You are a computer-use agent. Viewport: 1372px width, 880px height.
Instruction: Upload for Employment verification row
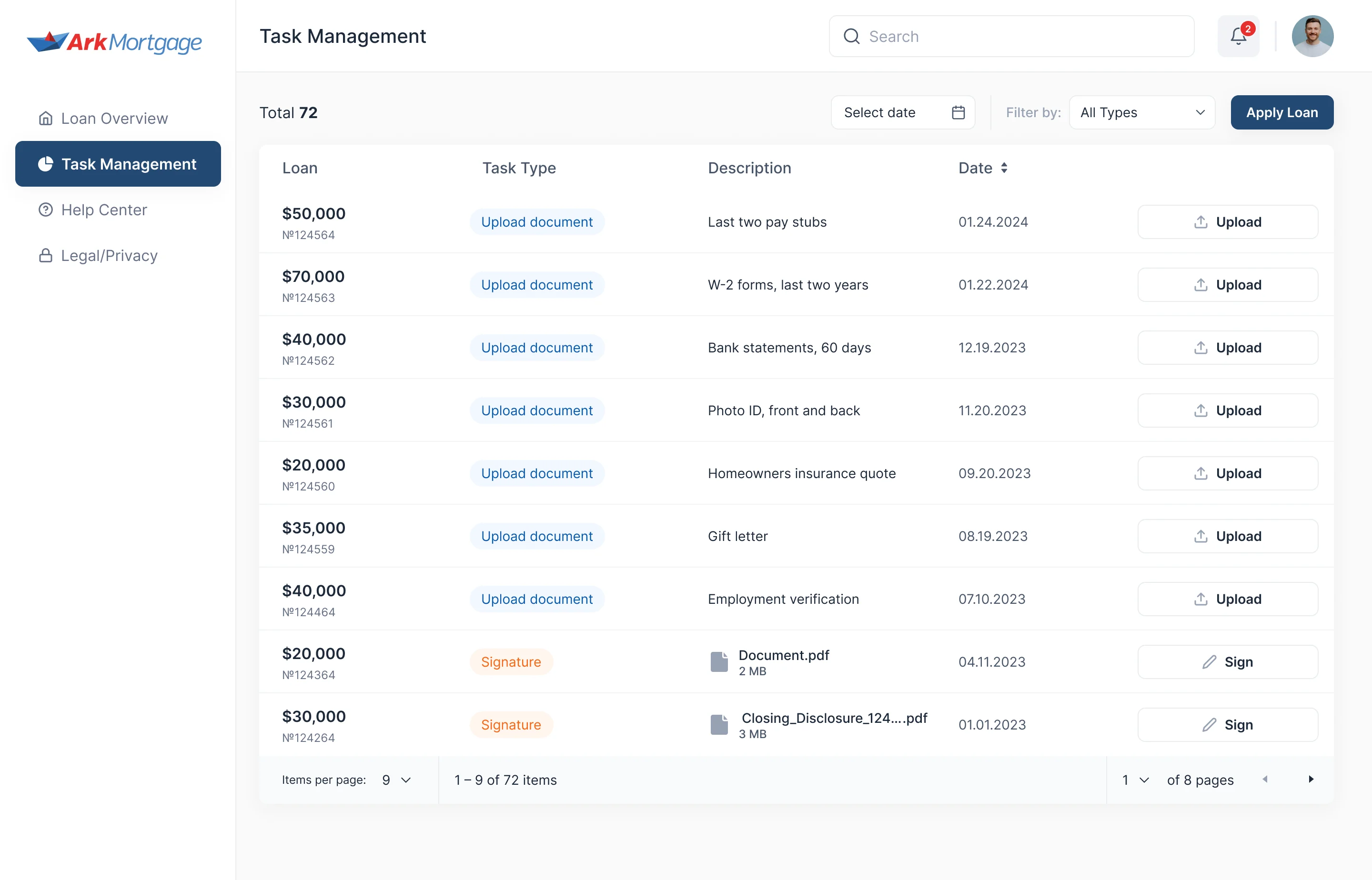coord(1227,599)
